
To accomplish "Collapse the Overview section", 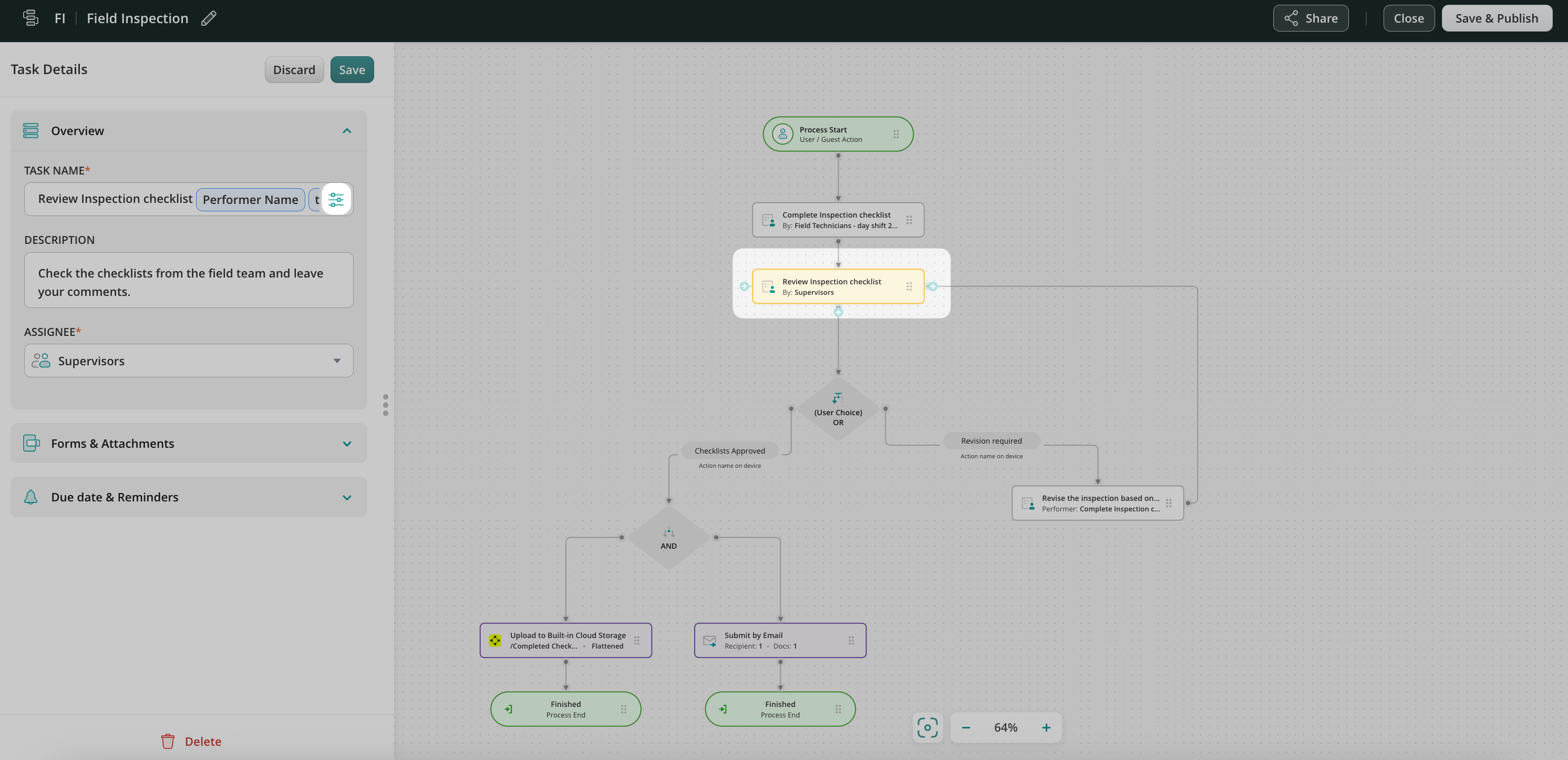I will click(347, 131).
